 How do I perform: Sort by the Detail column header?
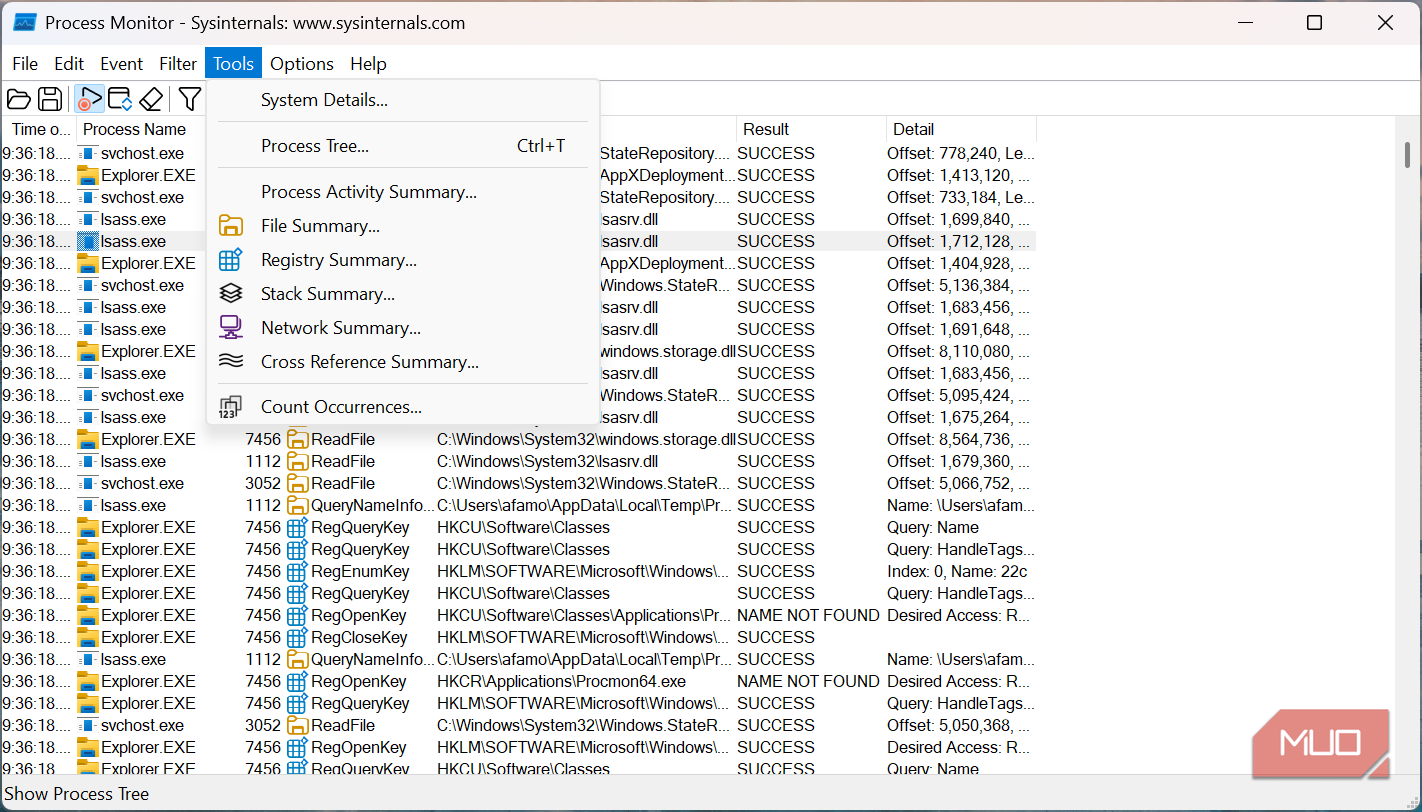961,129
